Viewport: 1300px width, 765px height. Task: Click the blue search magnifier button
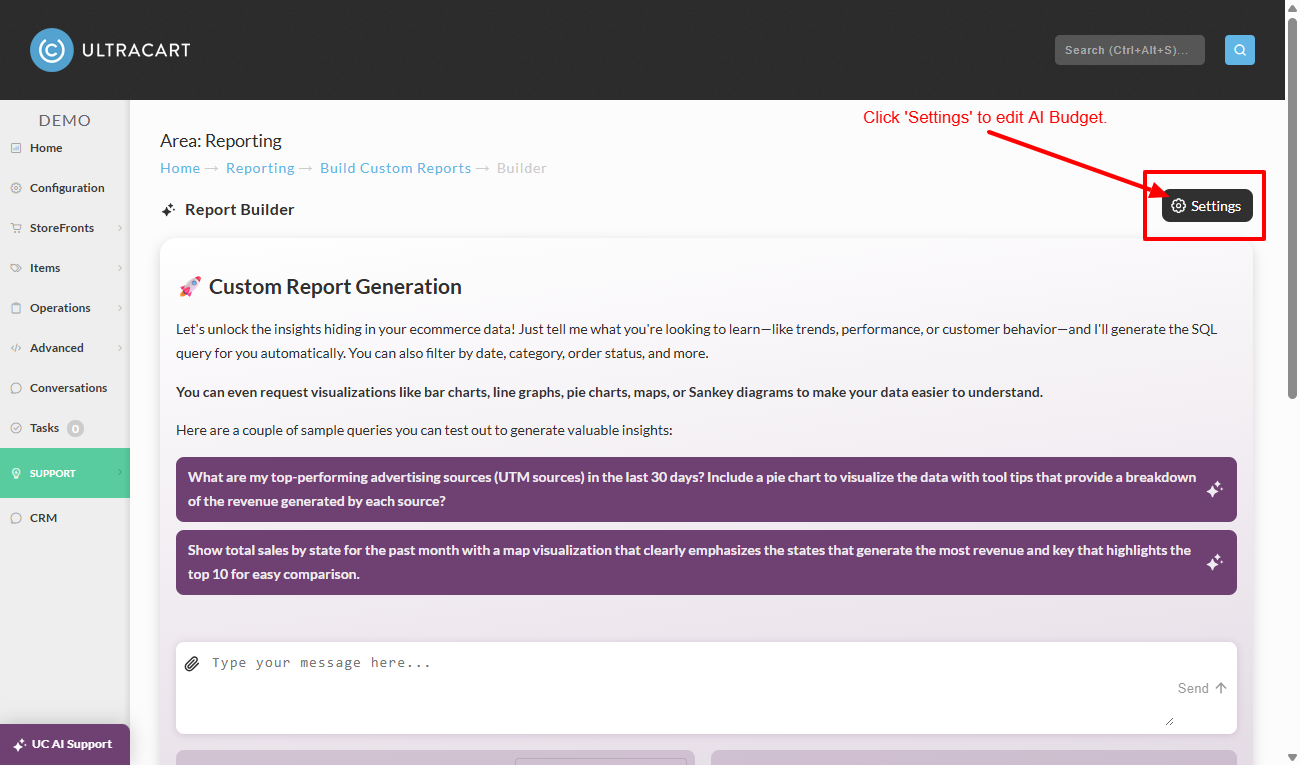click(1240, 50)
